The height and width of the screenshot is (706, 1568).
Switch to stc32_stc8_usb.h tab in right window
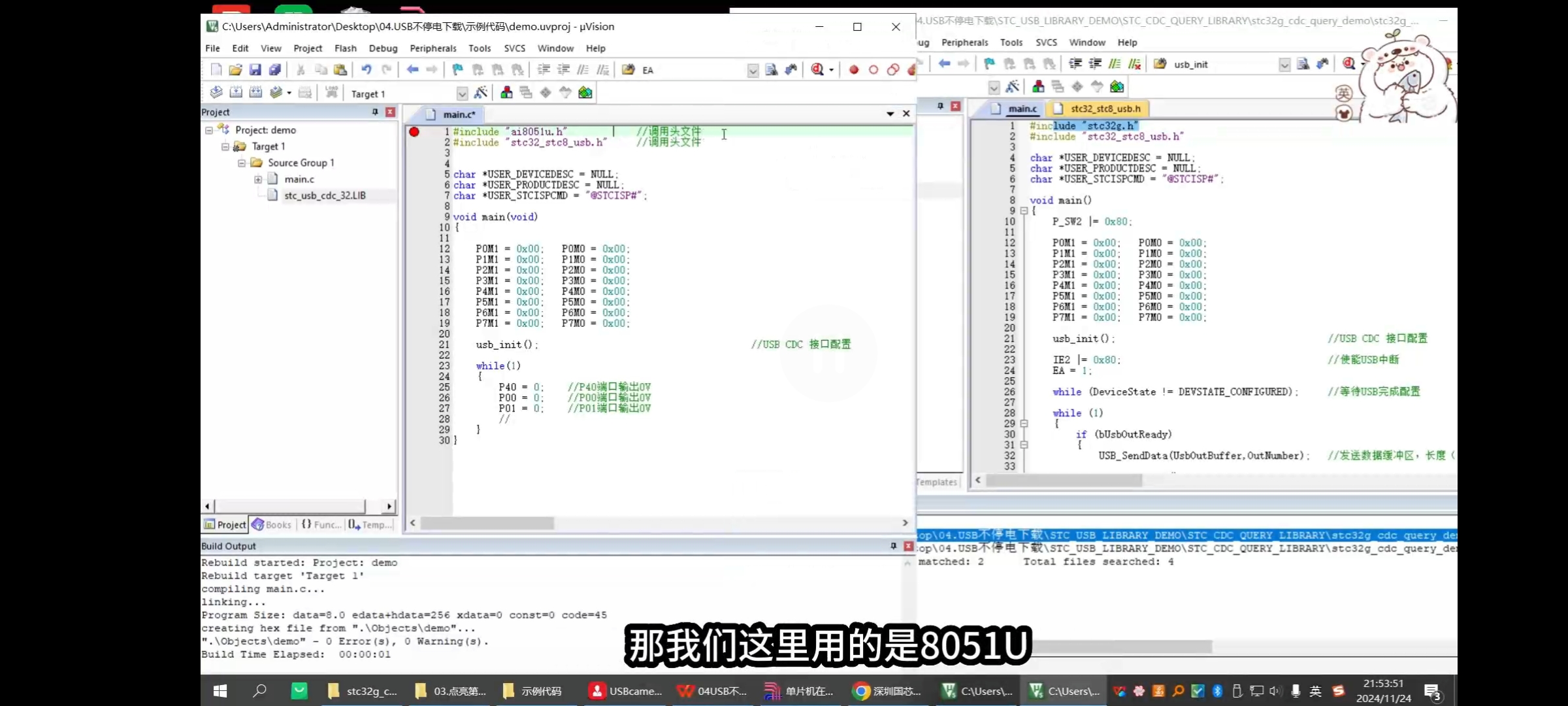tap(1098, 109)
